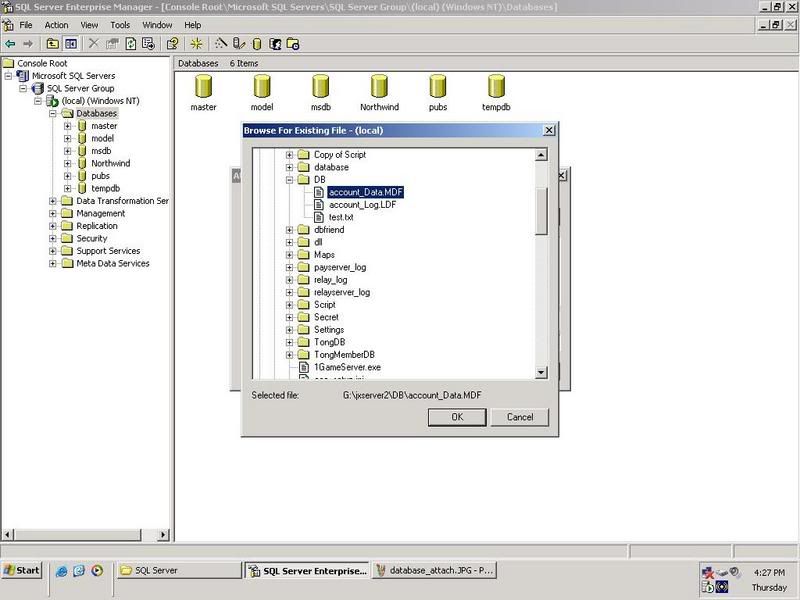Click the Windows Start button
The image size is (800, 600).
21,570
